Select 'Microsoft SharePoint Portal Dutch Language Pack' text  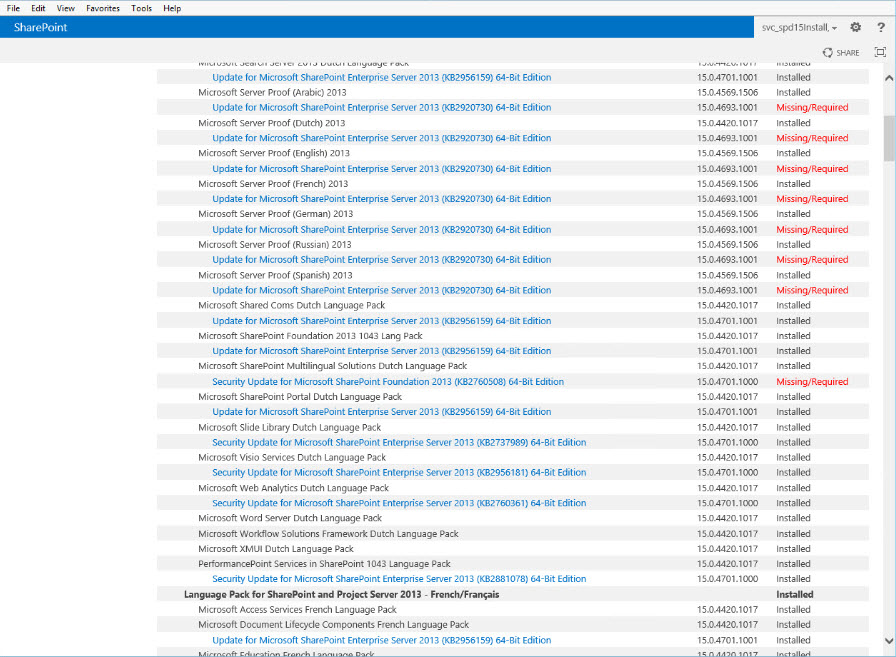(300, 396)
